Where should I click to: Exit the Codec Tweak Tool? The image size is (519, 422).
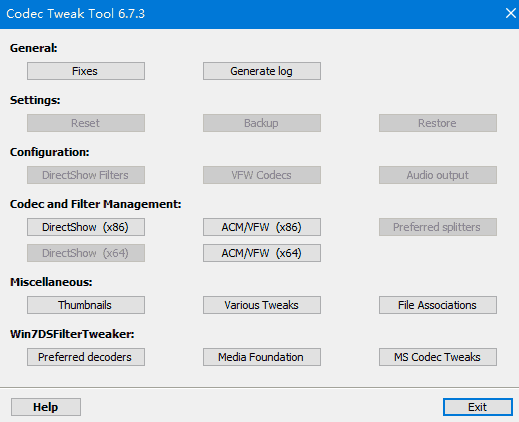[478, 407]
